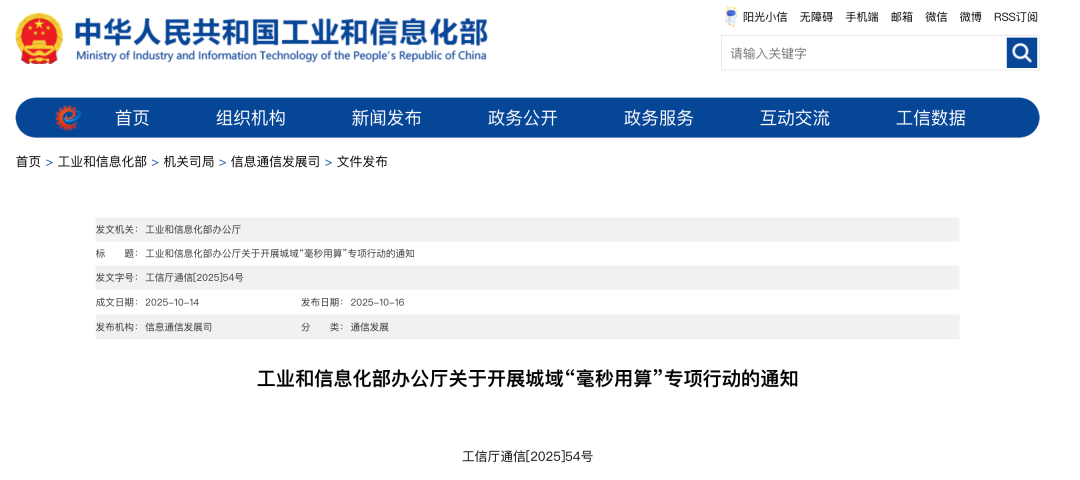
Task: Select the 成文日期 value 2025-10-14
Action: [x=172, y=302]
